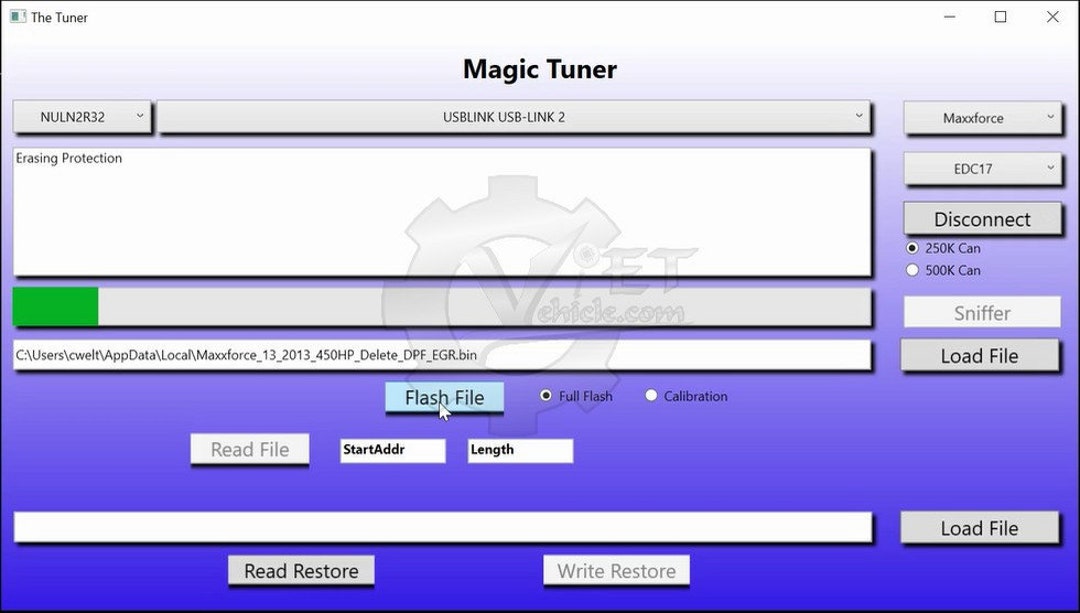Close The Tuner window
1080x613 pixels.
(x=1052, y=17)
